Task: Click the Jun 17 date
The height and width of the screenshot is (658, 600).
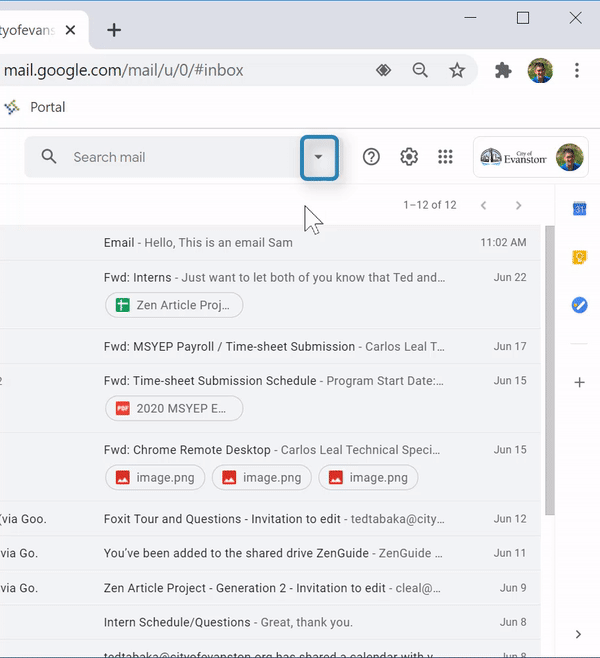Action: click(510, 346)
